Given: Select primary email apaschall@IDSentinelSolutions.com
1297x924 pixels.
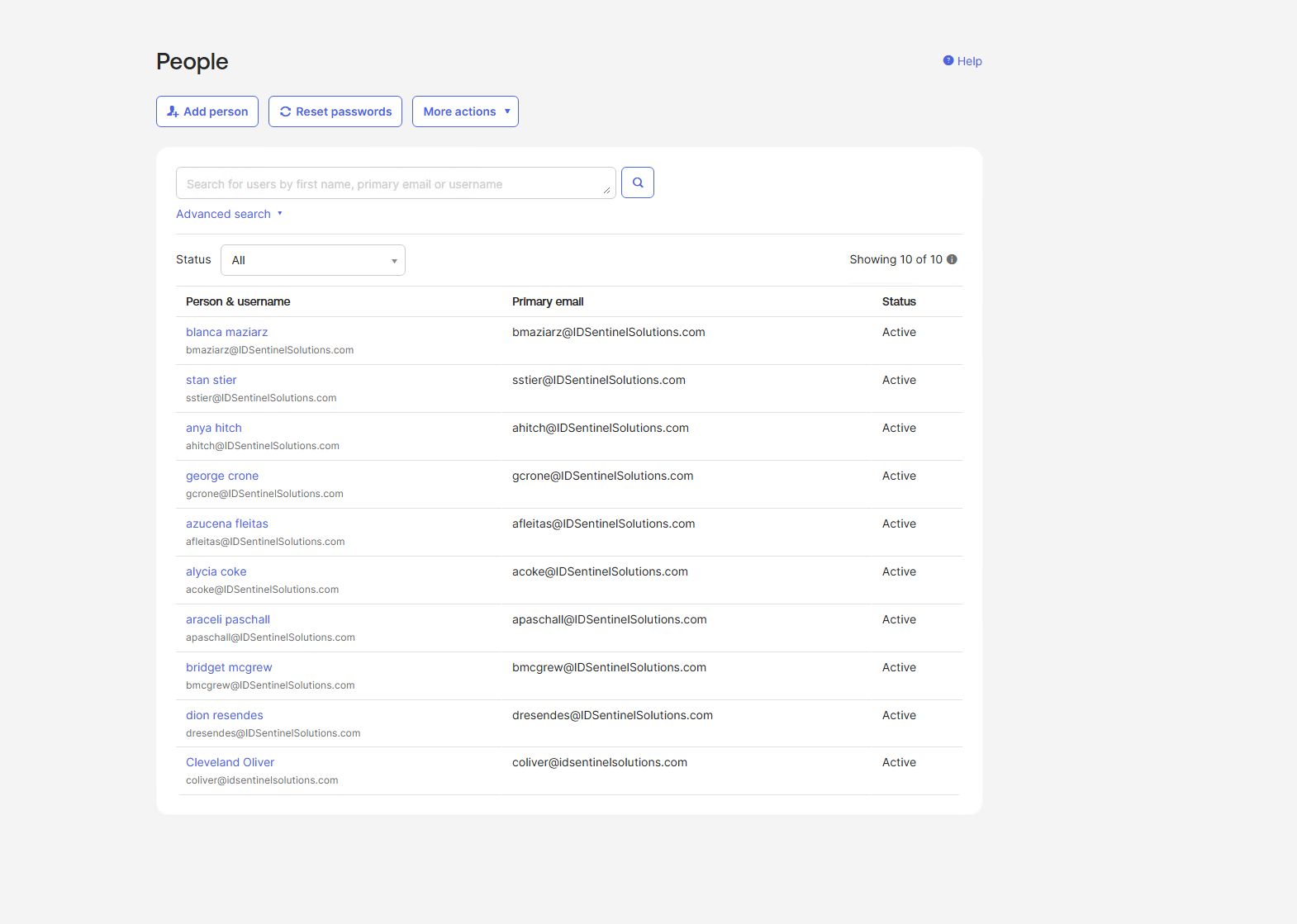Looking at the screenshot, I should 609,619.
